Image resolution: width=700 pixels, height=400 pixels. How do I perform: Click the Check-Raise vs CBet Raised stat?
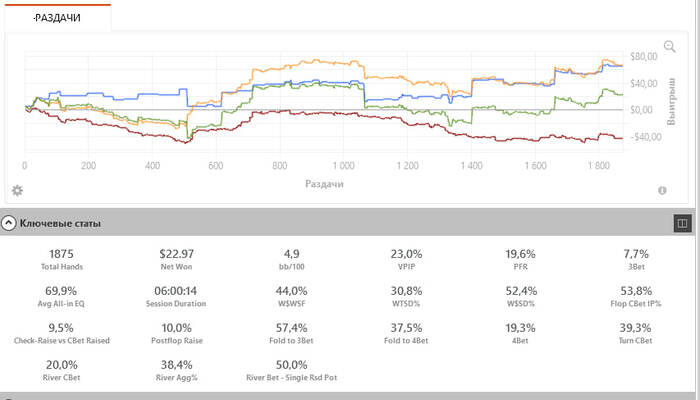point(61,333)
